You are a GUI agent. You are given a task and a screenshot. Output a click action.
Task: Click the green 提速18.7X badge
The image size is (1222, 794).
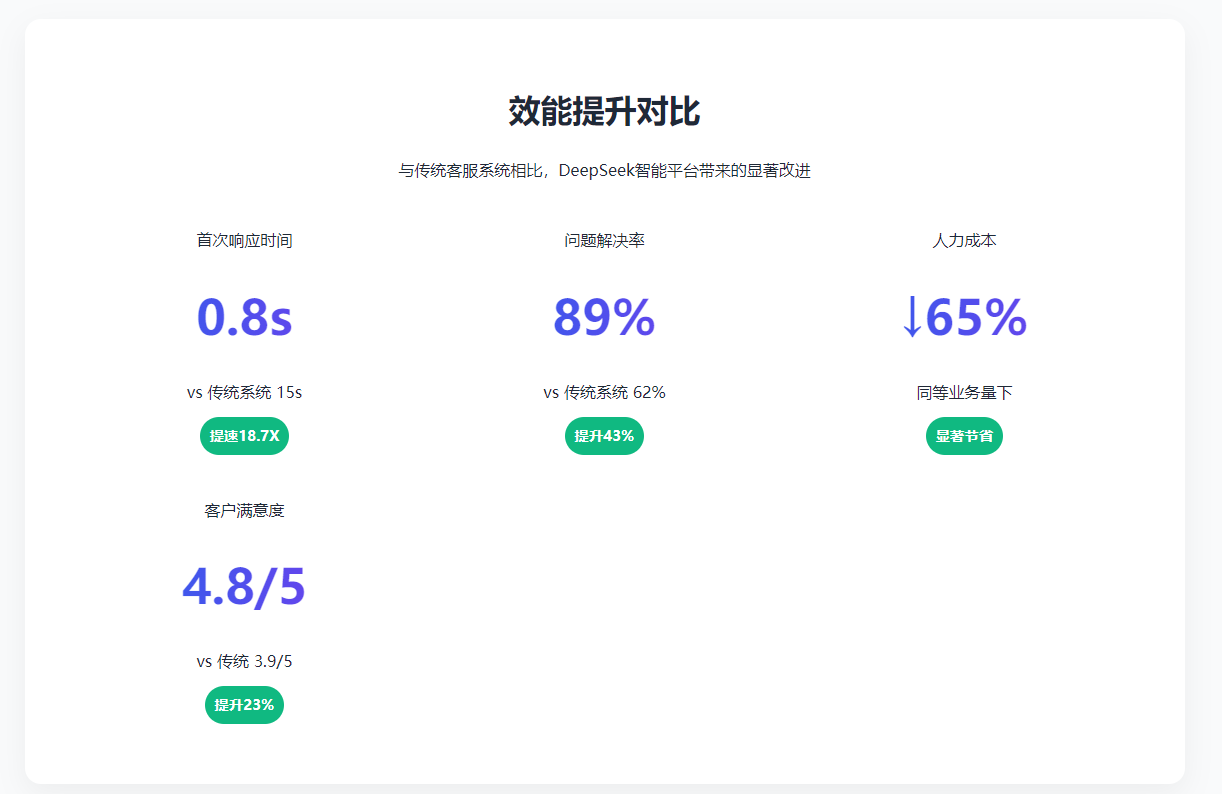(x=244, y=436)
